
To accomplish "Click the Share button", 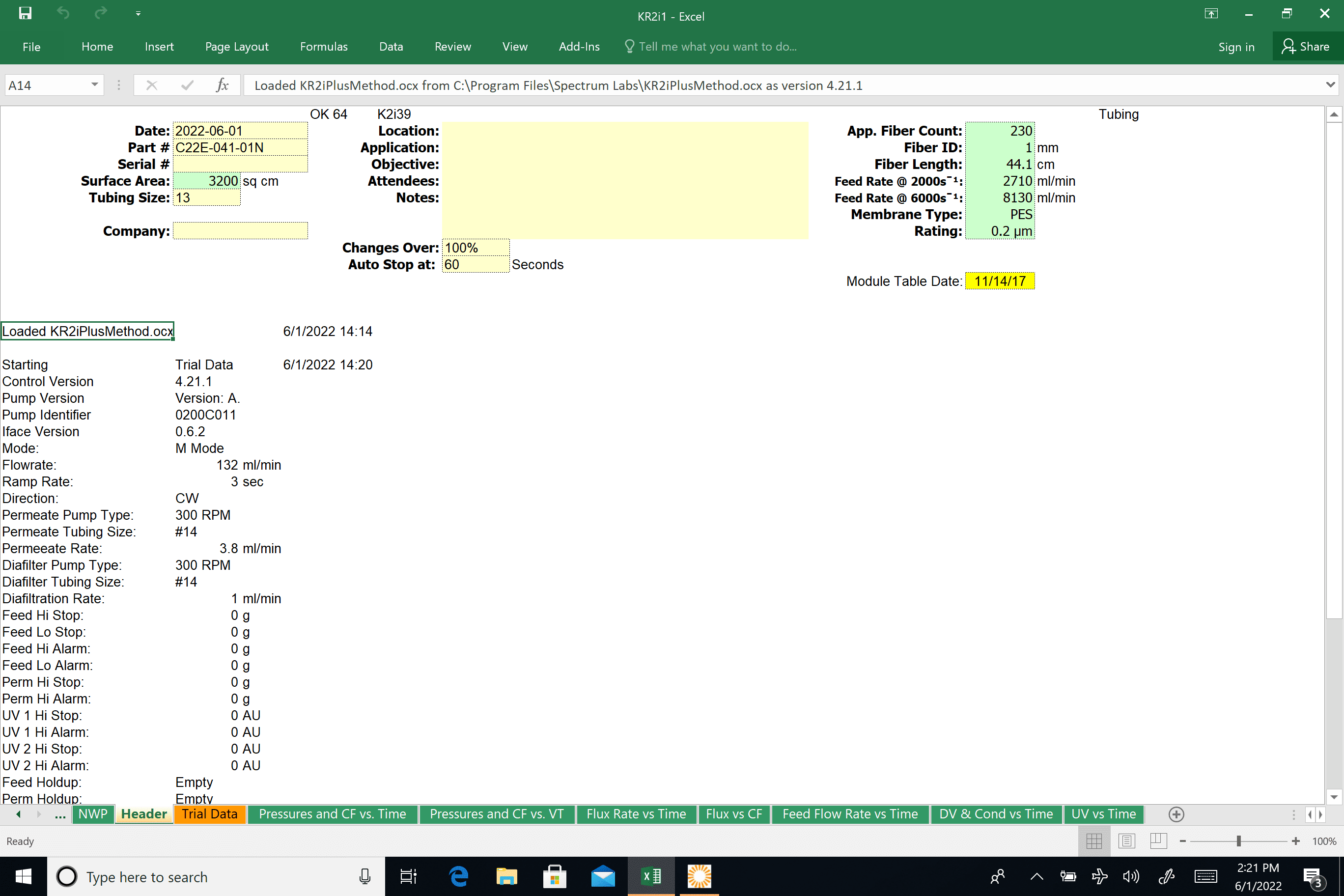I will pyautogui.click(x=1306, y=47).
